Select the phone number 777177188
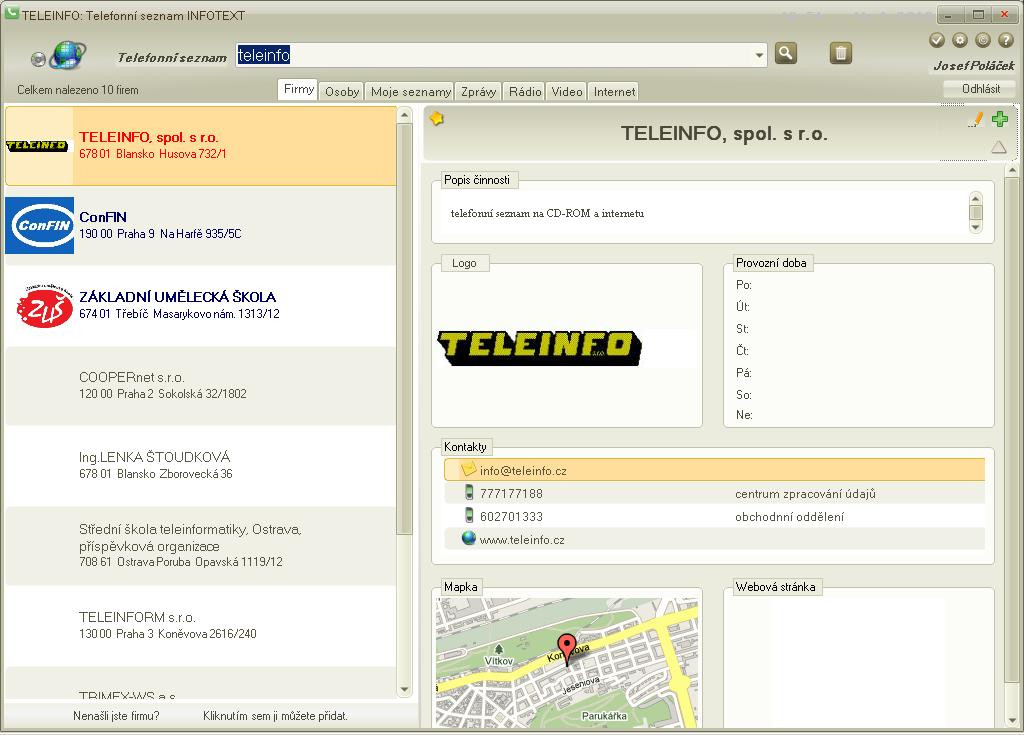Image resolution: width=1024 pixels, height=735 pixels. tap(511, 493)
